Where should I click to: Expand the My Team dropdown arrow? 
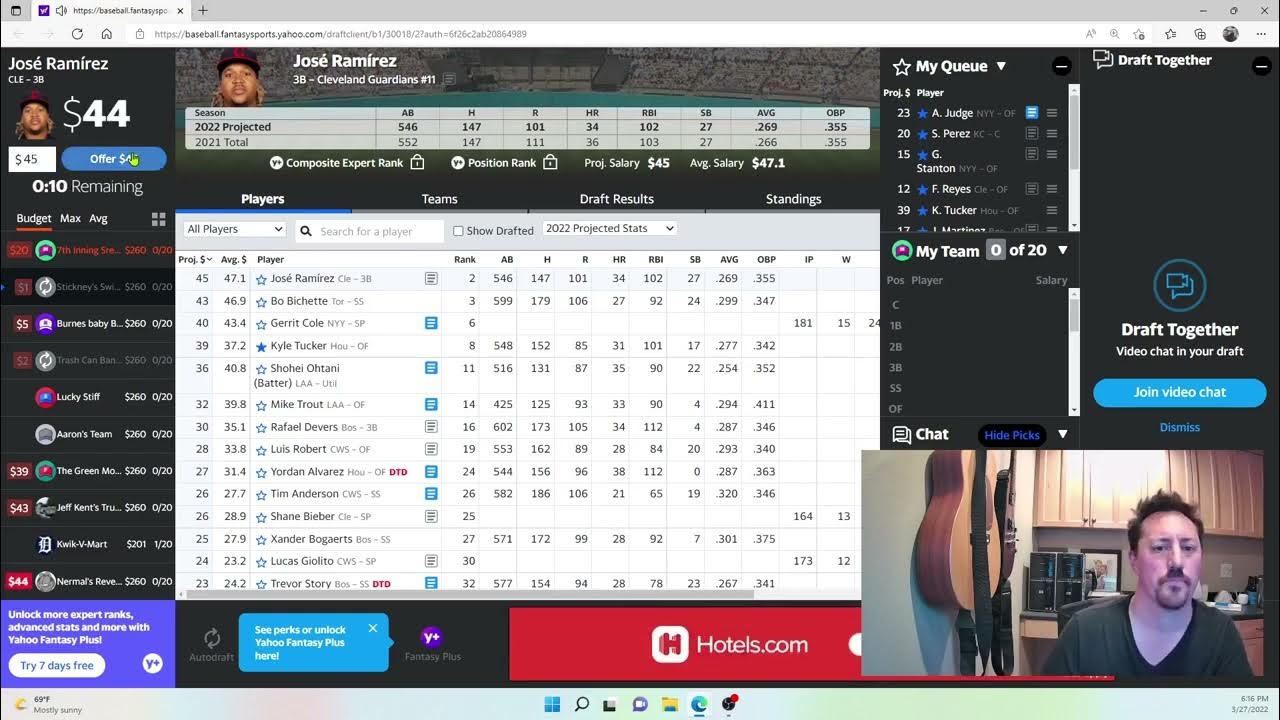[x=1063, y=251]
